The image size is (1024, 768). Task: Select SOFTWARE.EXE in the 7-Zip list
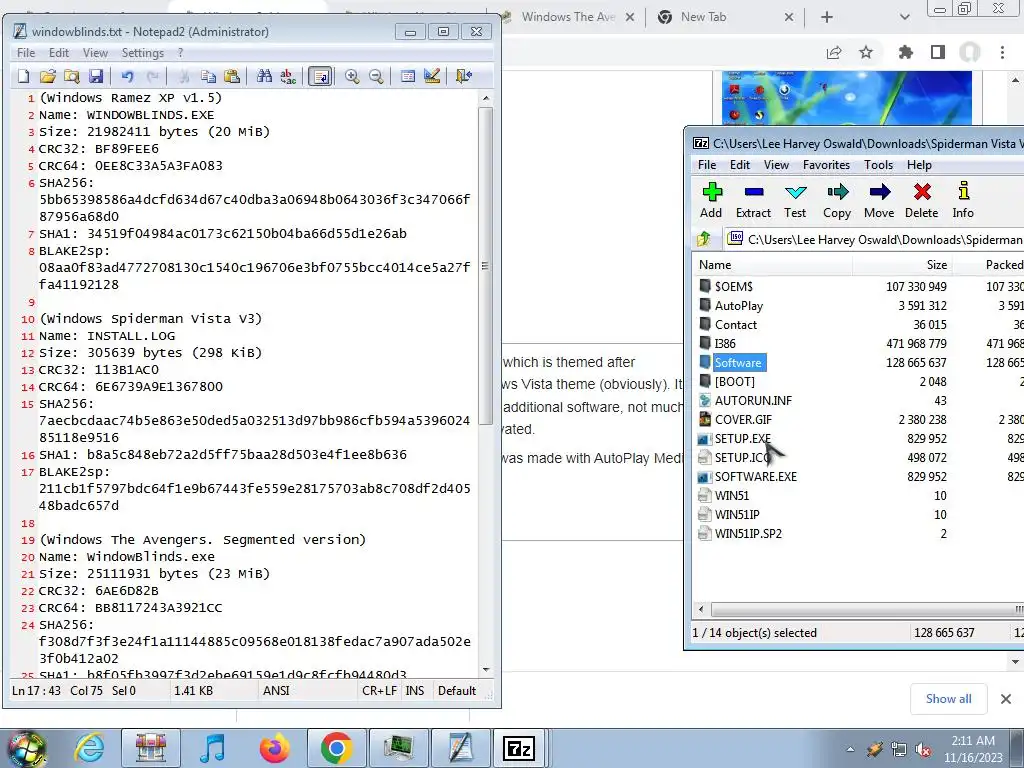756,476
